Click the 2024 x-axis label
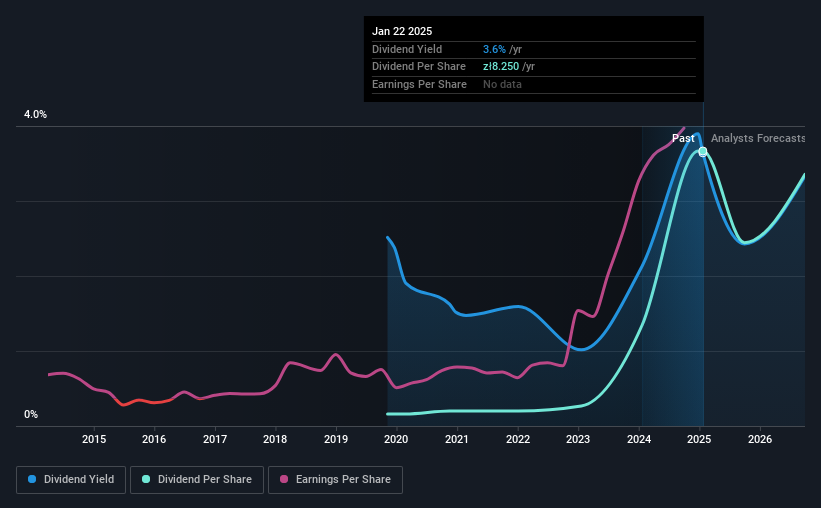Image resolution: width=821 pixels, height=508 pixels. (x=639, y=439)
